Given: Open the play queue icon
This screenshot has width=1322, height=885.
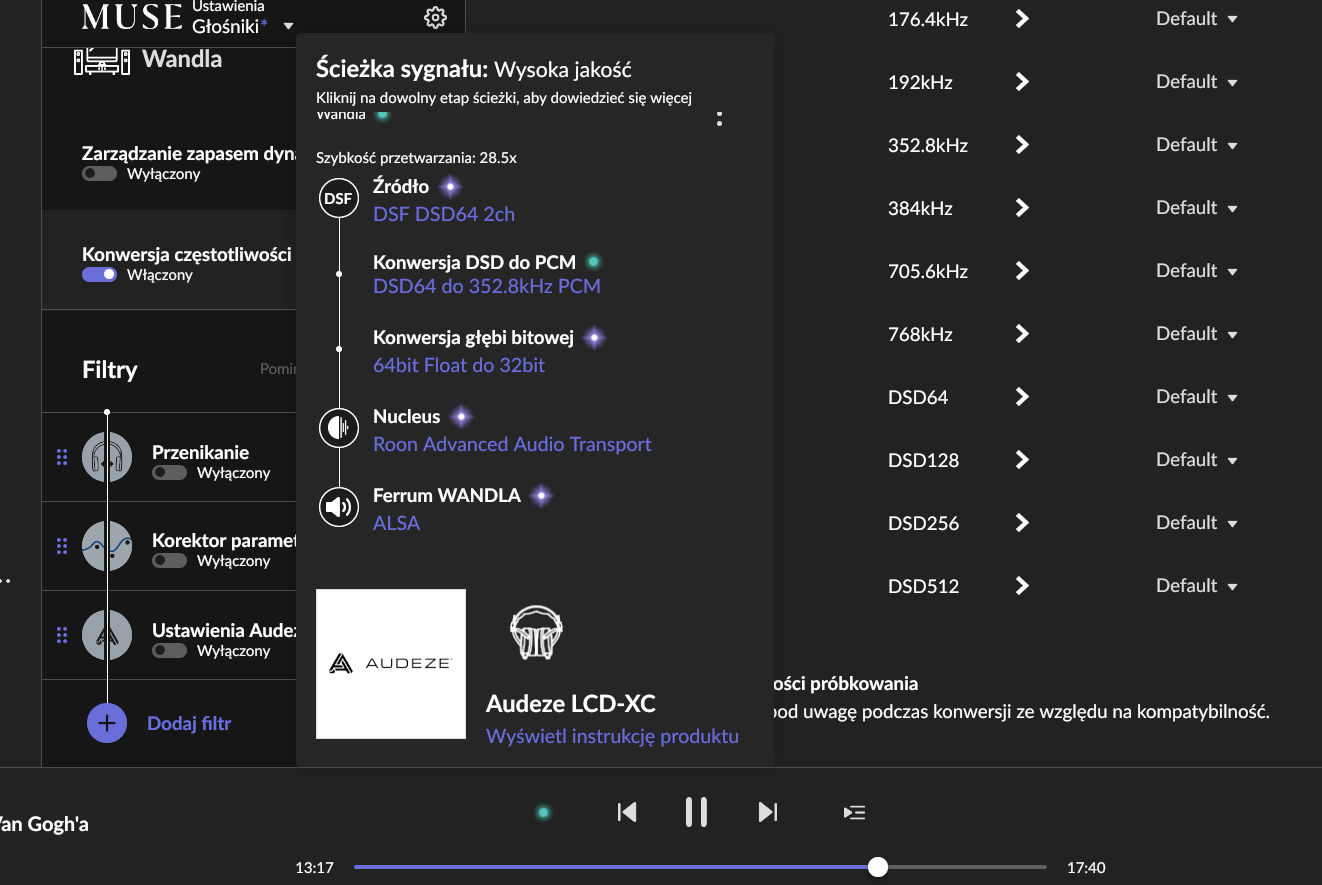Looking at the screenshot, I should tap(855, 812).
